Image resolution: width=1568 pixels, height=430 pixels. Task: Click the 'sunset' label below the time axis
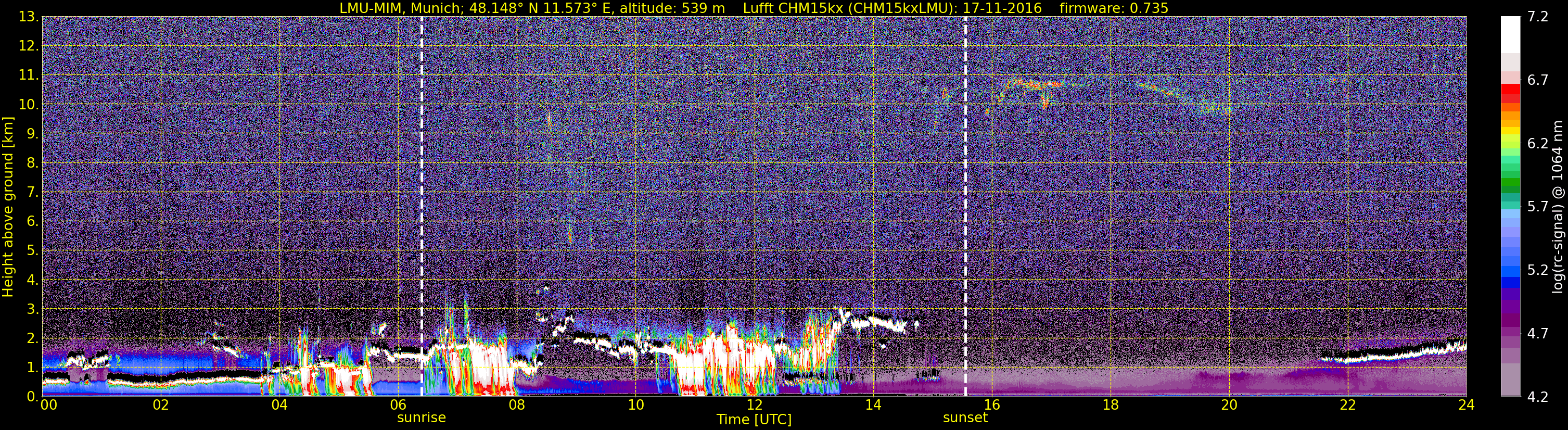(x=965, y=418)
